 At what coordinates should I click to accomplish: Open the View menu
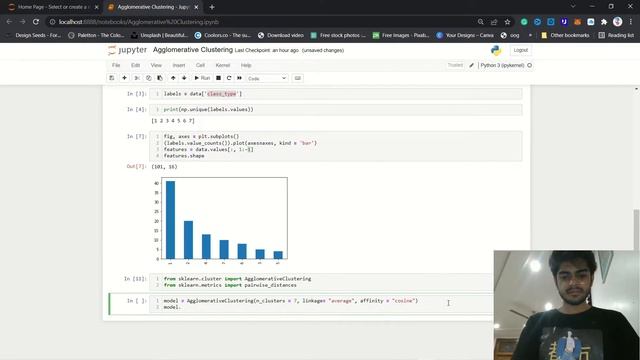[x=156, y=65]
